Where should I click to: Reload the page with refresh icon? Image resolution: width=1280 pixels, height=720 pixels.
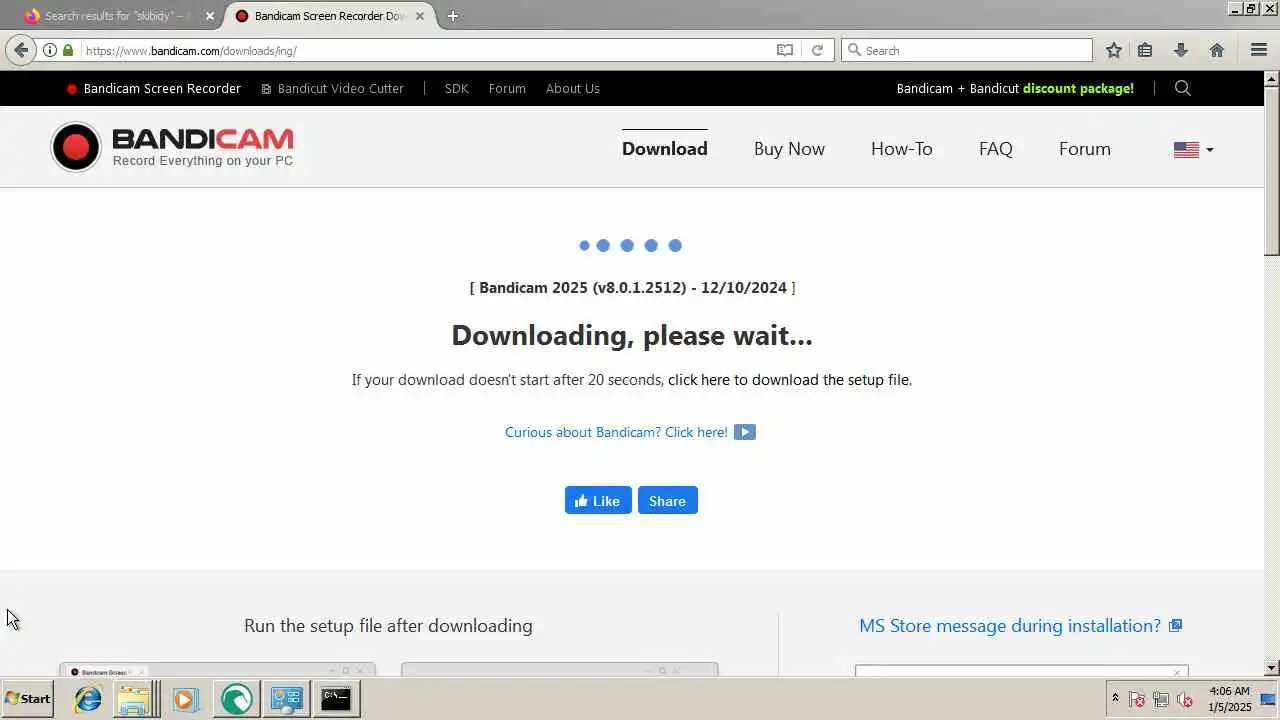pyautogui.click(x=817, y=50)
